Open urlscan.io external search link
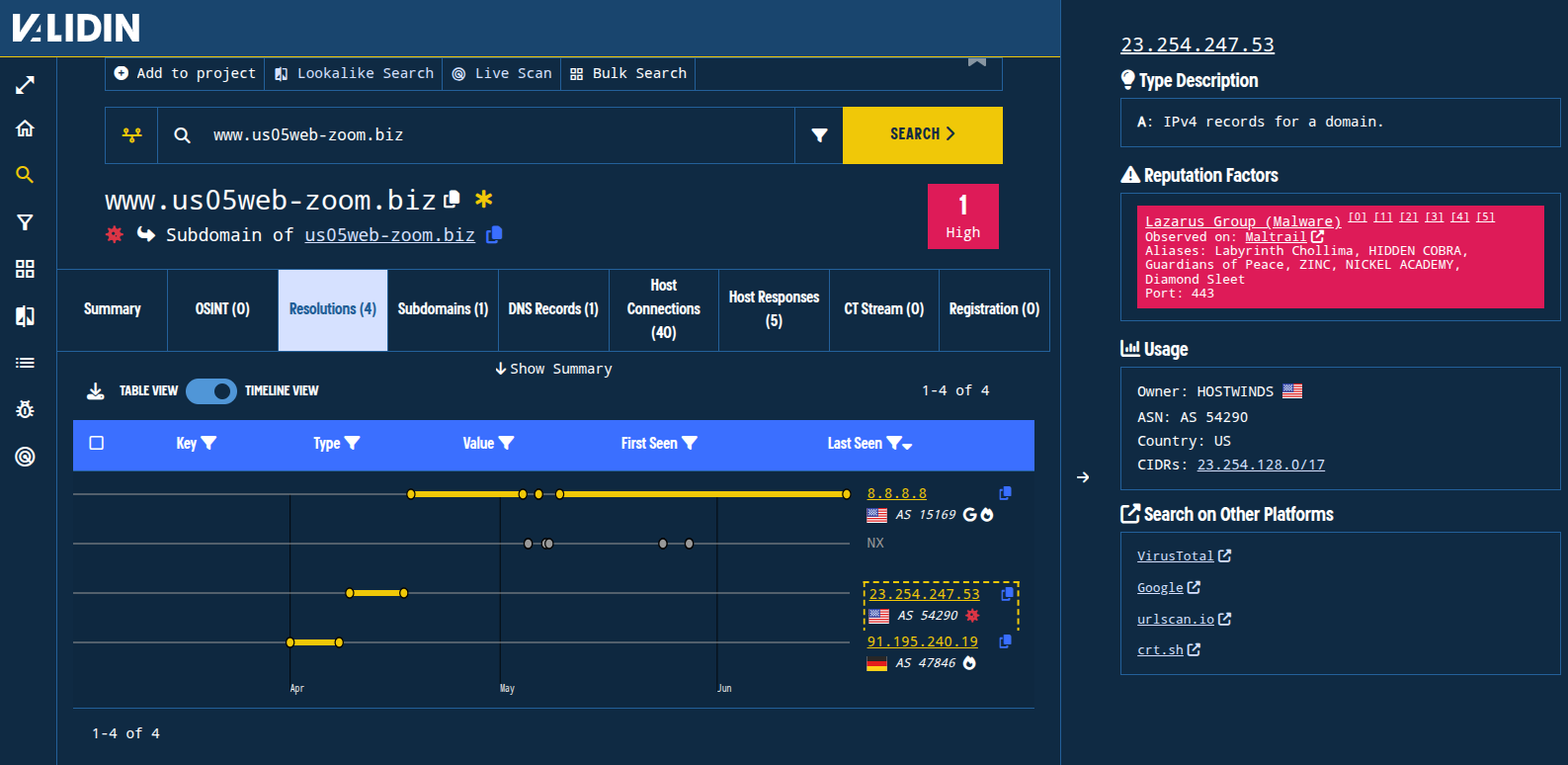Image resolution: width=1568 pixels, height=765 pixels. (1184, 619)
